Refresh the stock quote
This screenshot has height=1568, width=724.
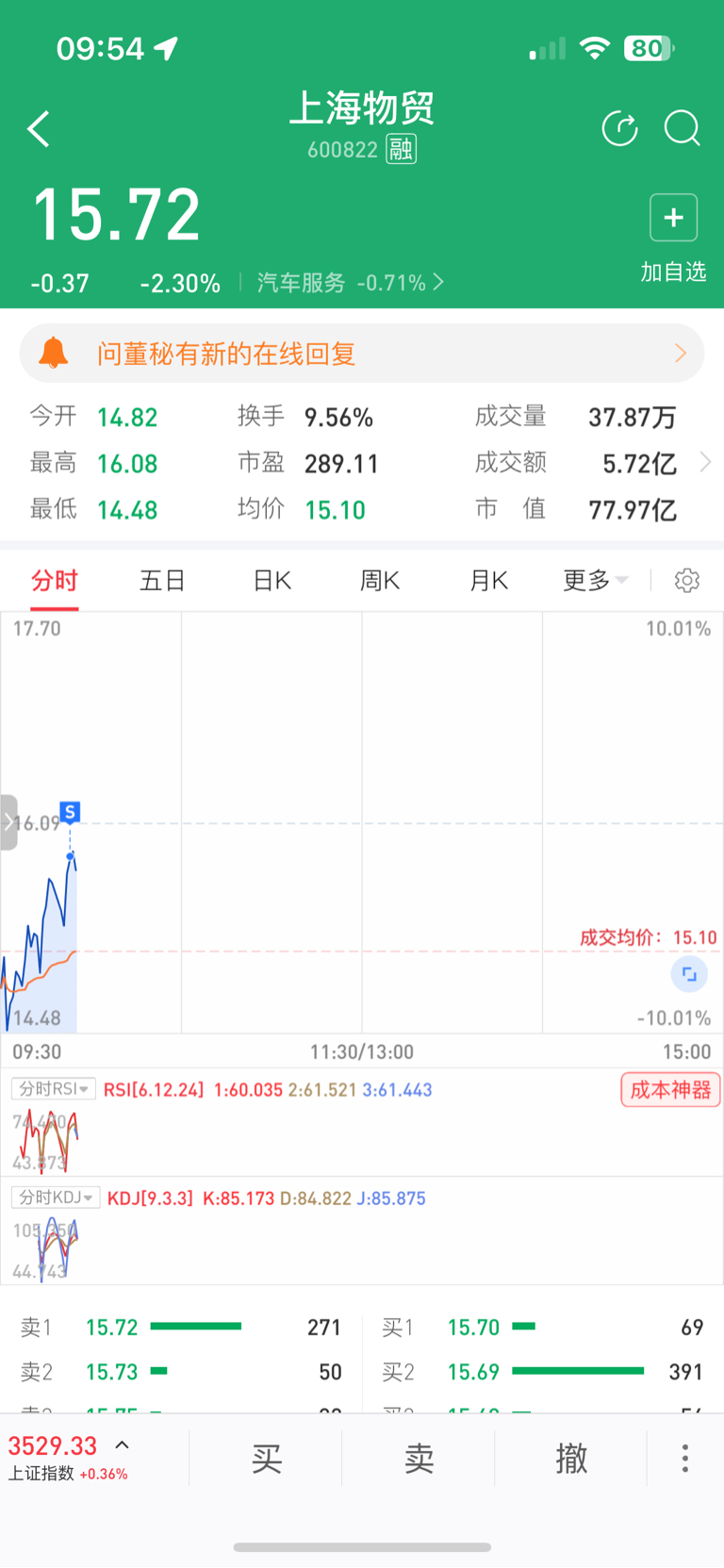[619, 128]
